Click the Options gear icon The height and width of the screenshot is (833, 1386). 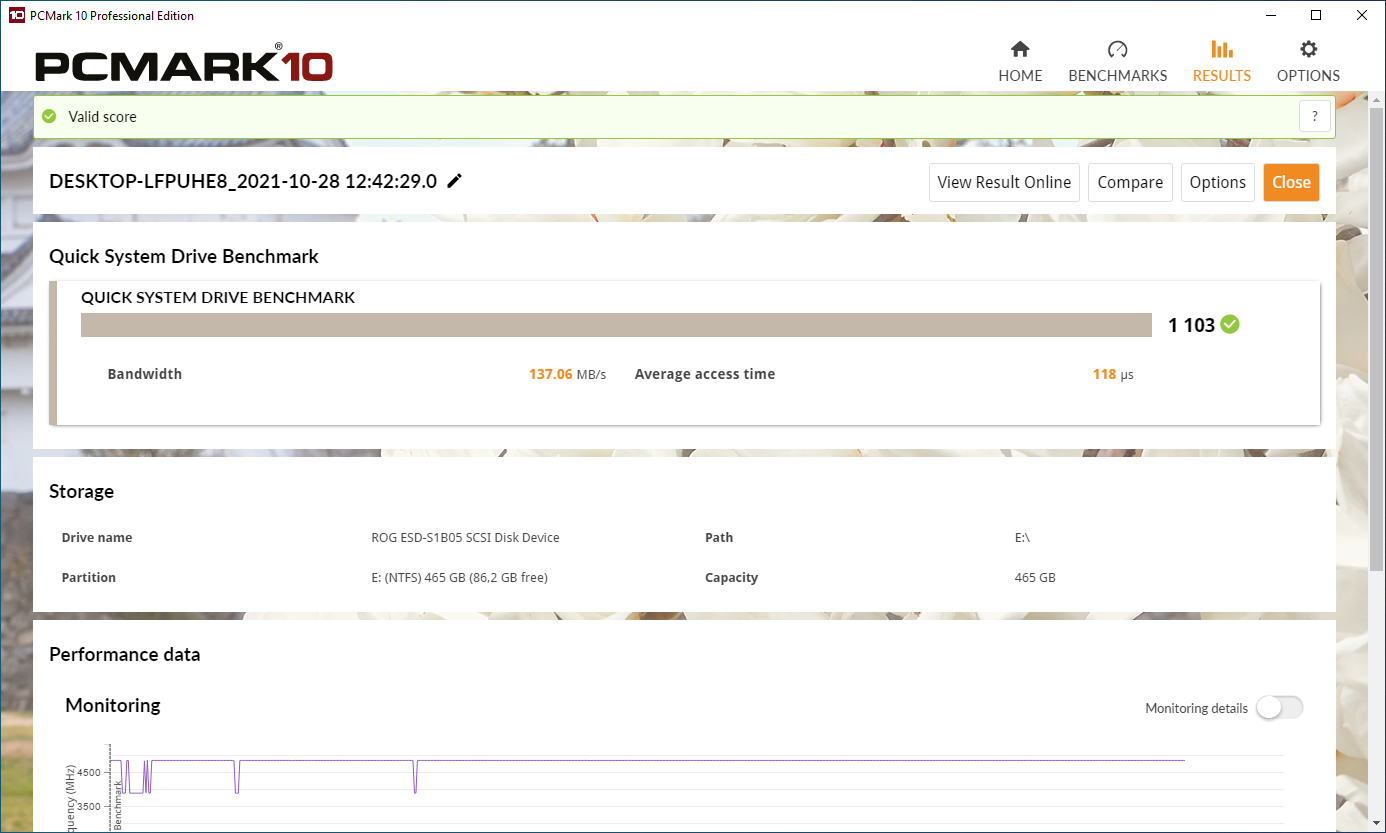coord(1308,49)
